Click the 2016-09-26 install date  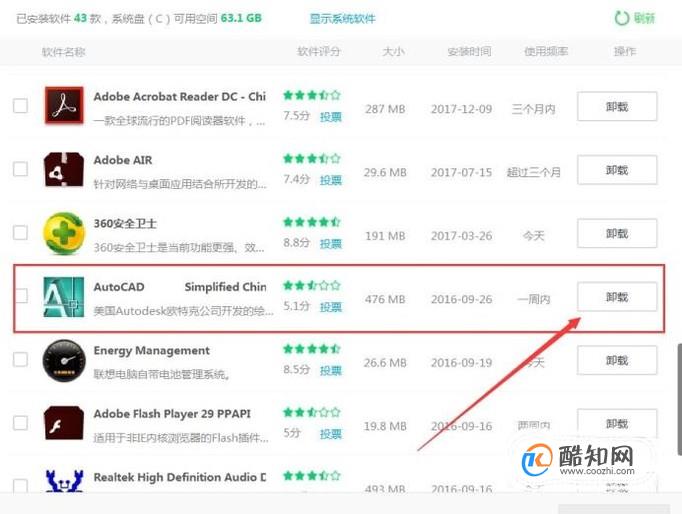pos(461,299)
